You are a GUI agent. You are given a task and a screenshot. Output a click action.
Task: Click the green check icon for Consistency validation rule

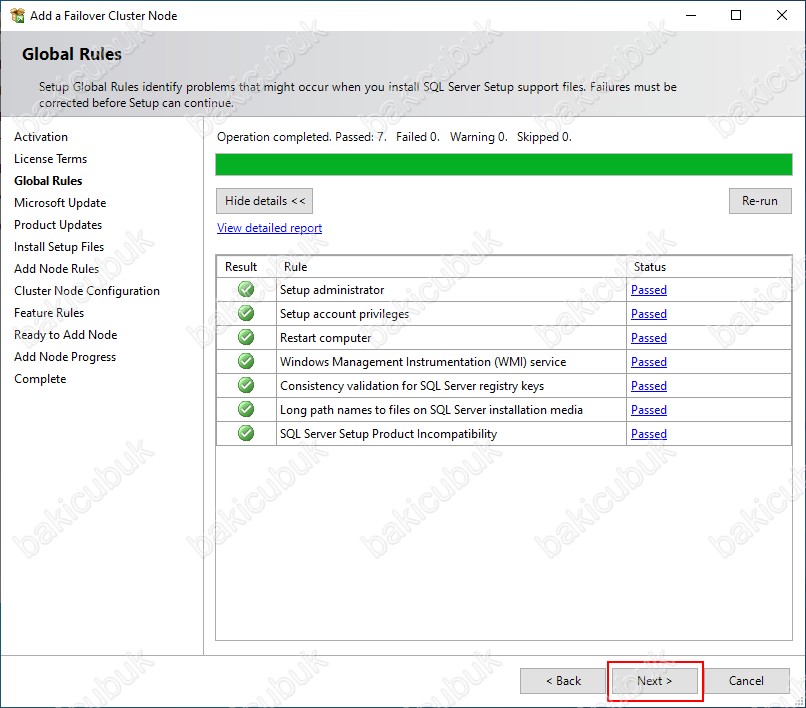(x=246, y=385)
